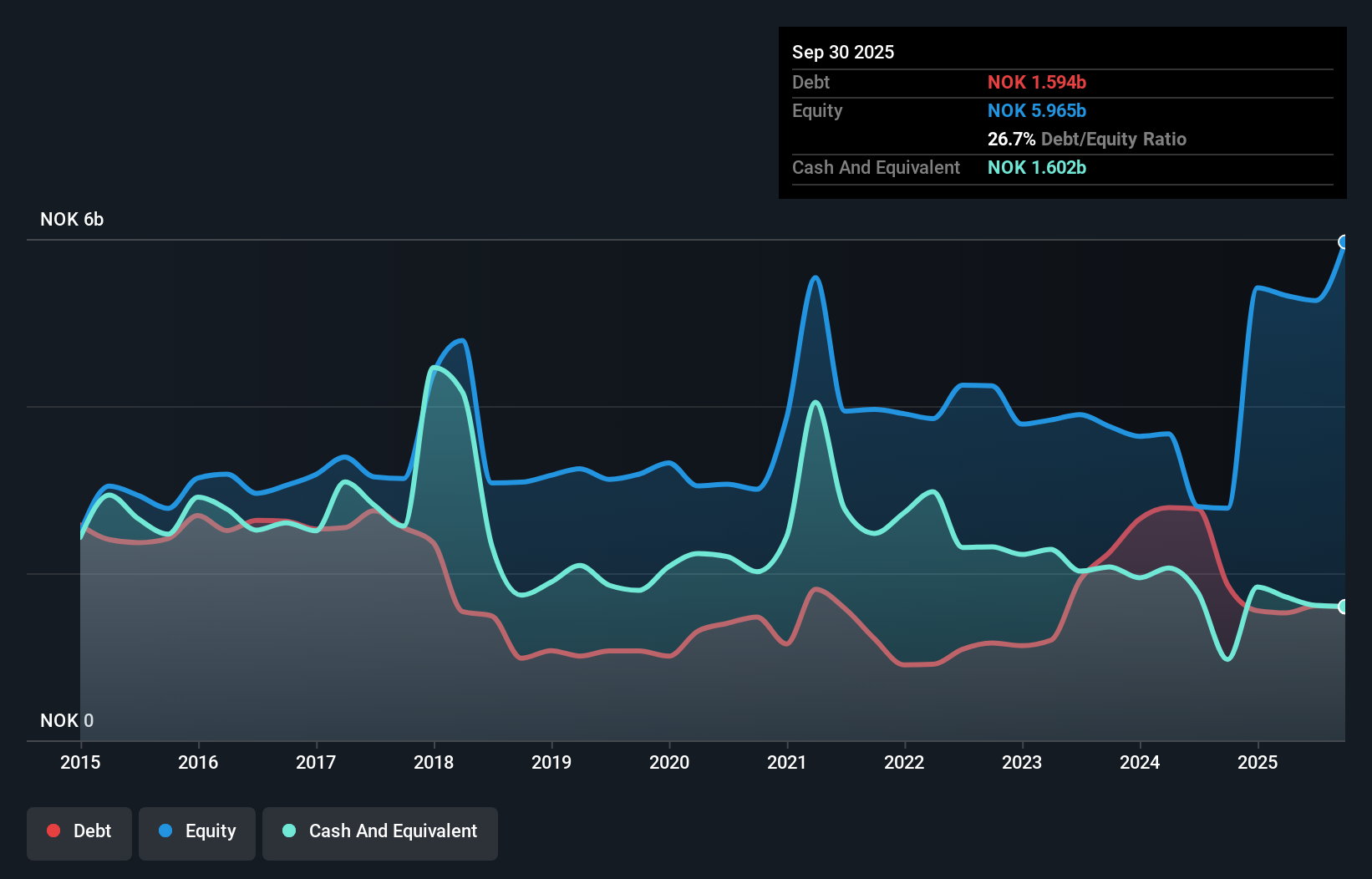Screen dimensions: 1372x879
Task: Click the Sep 30 2025 tooltip date header
Action: click(842, 52)
